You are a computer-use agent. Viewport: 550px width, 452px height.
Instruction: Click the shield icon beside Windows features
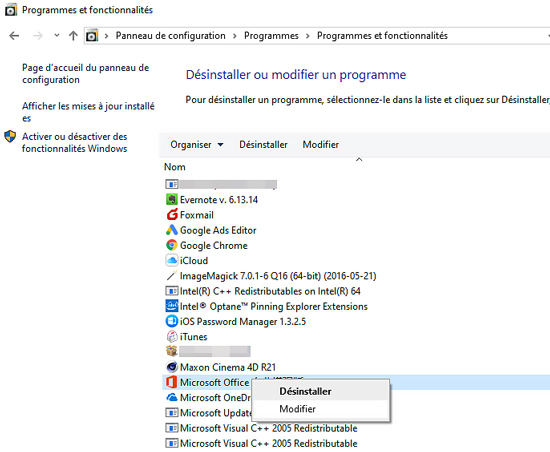pyautogui.click(x=10, y=137)
